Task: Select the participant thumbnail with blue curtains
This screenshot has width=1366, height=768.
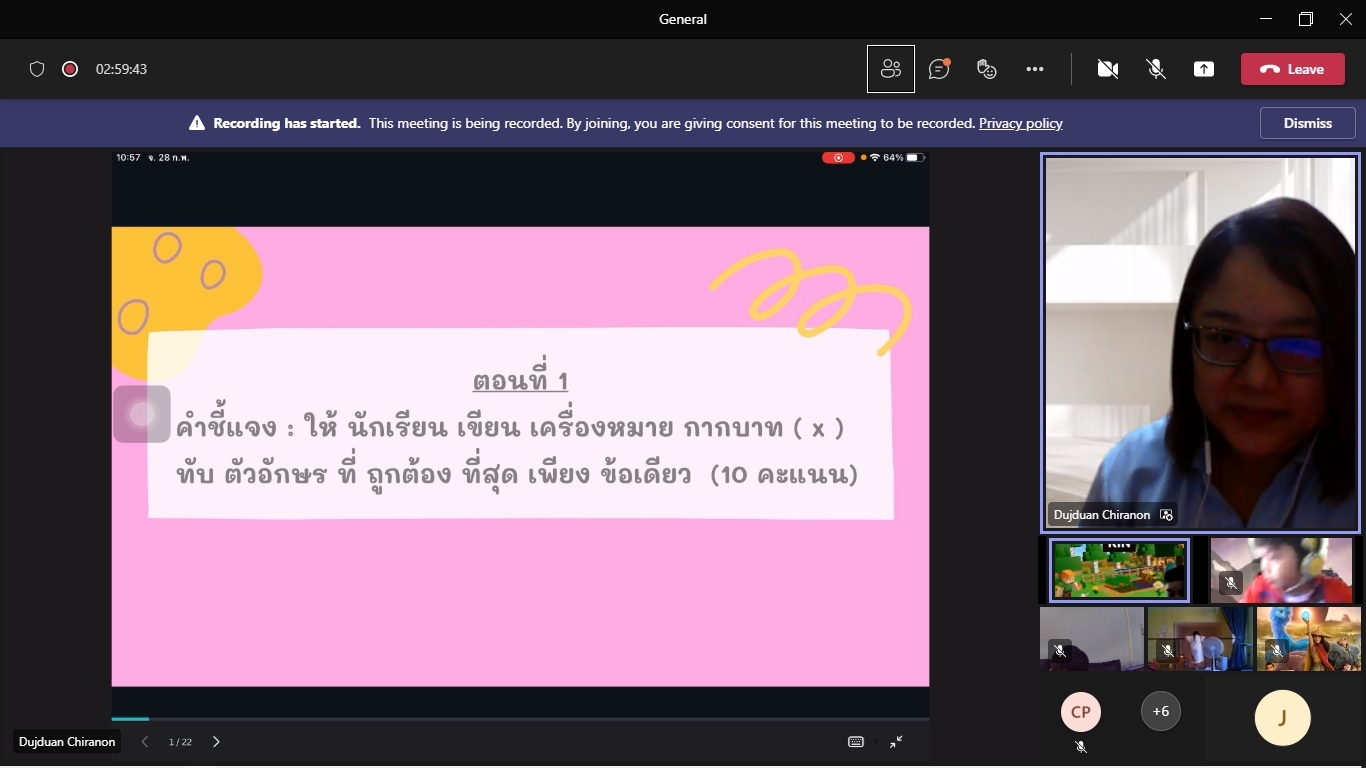Action: tap(1200, 638)
